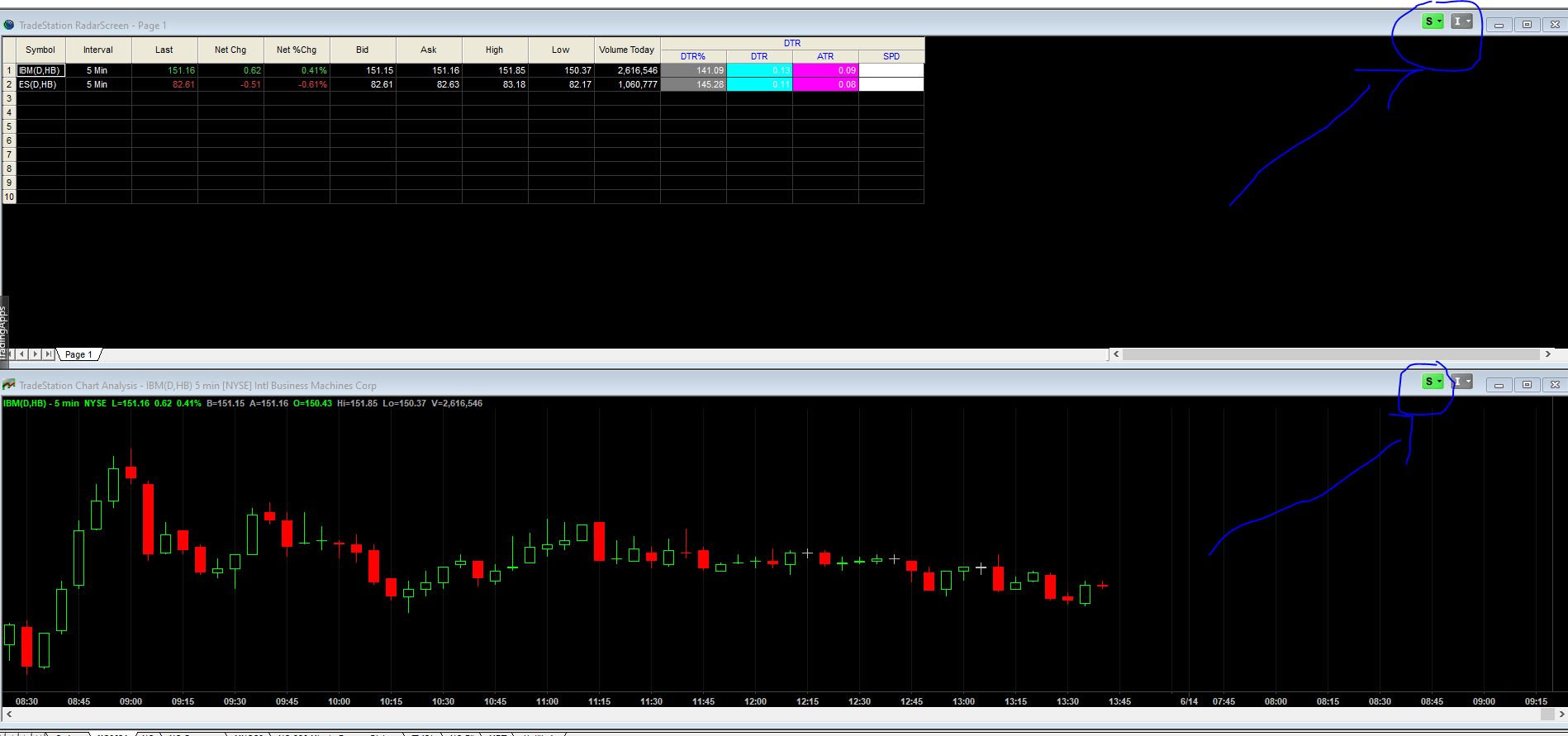This screenshot has height=736, width=1568.
Task: Click the SPD column header
Action: pos(891,56)
